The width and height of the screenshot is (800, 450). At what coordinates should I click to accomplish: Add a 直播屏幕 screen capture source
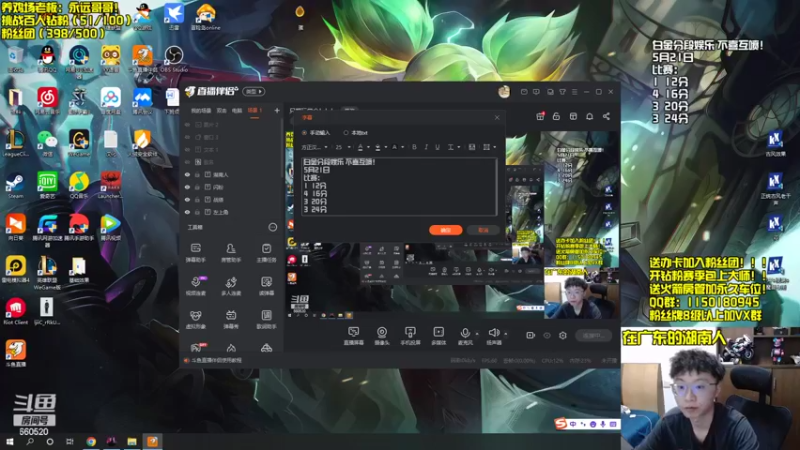(x=353, y=336)
